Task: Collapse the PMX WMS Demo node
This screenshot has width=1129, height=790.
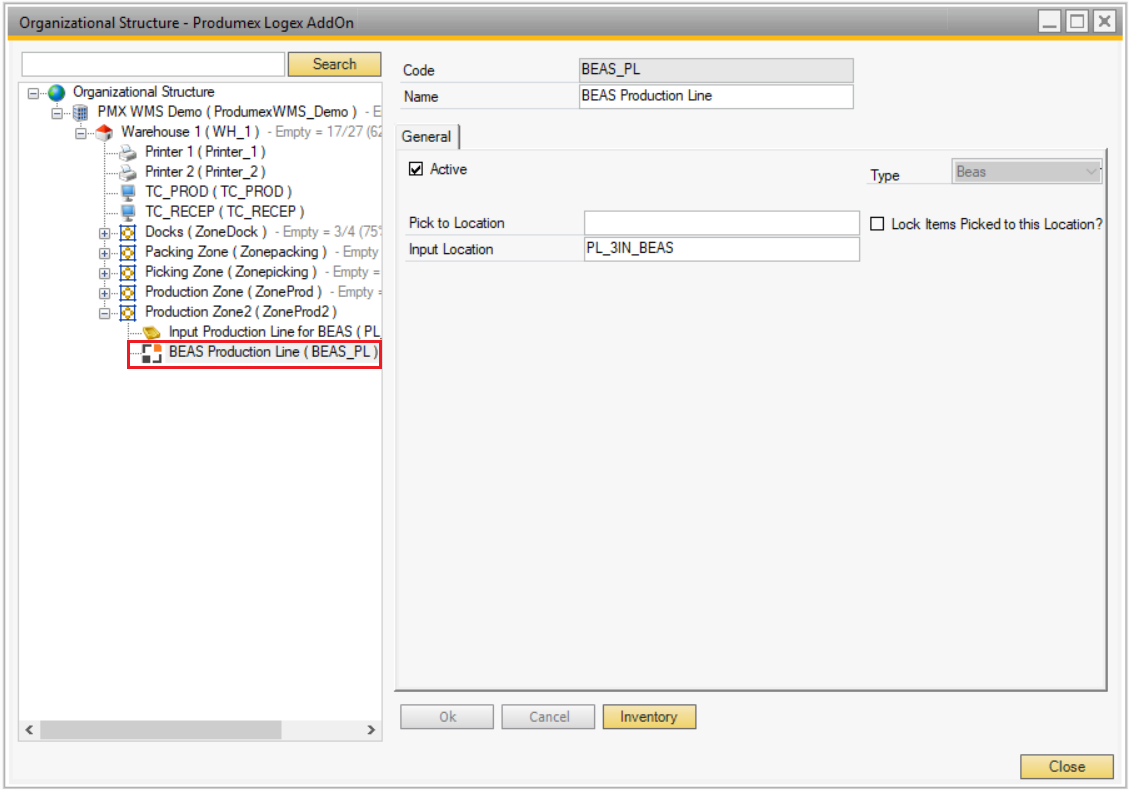Action: pyautogui.click(x=57, y=113)
